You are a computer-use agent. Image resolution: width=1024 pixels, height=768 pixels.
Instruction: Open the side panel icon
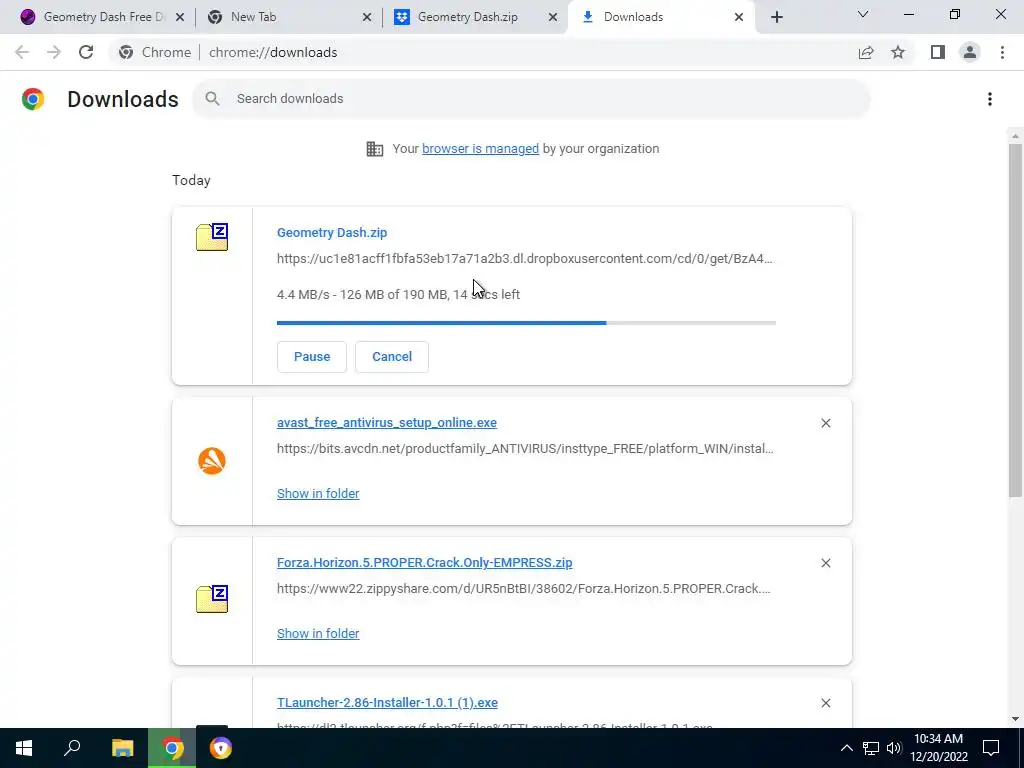[x=938, y=52]
